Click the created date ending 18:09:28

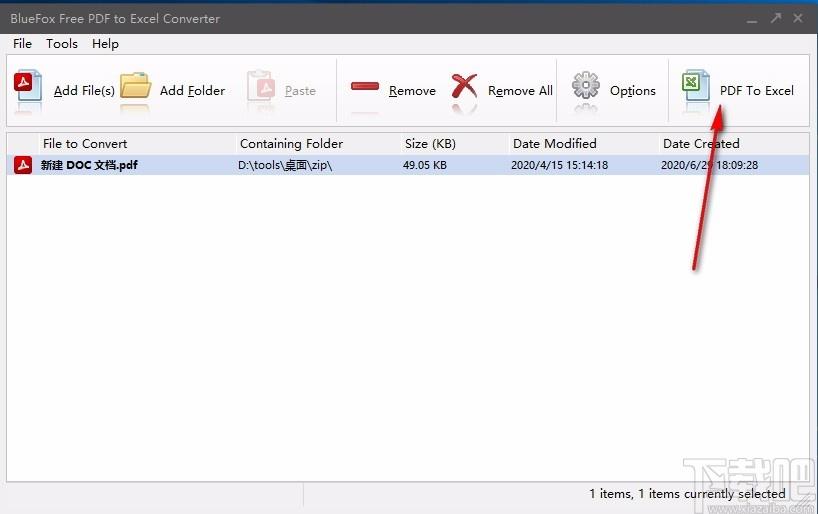(x=709, y=165)
